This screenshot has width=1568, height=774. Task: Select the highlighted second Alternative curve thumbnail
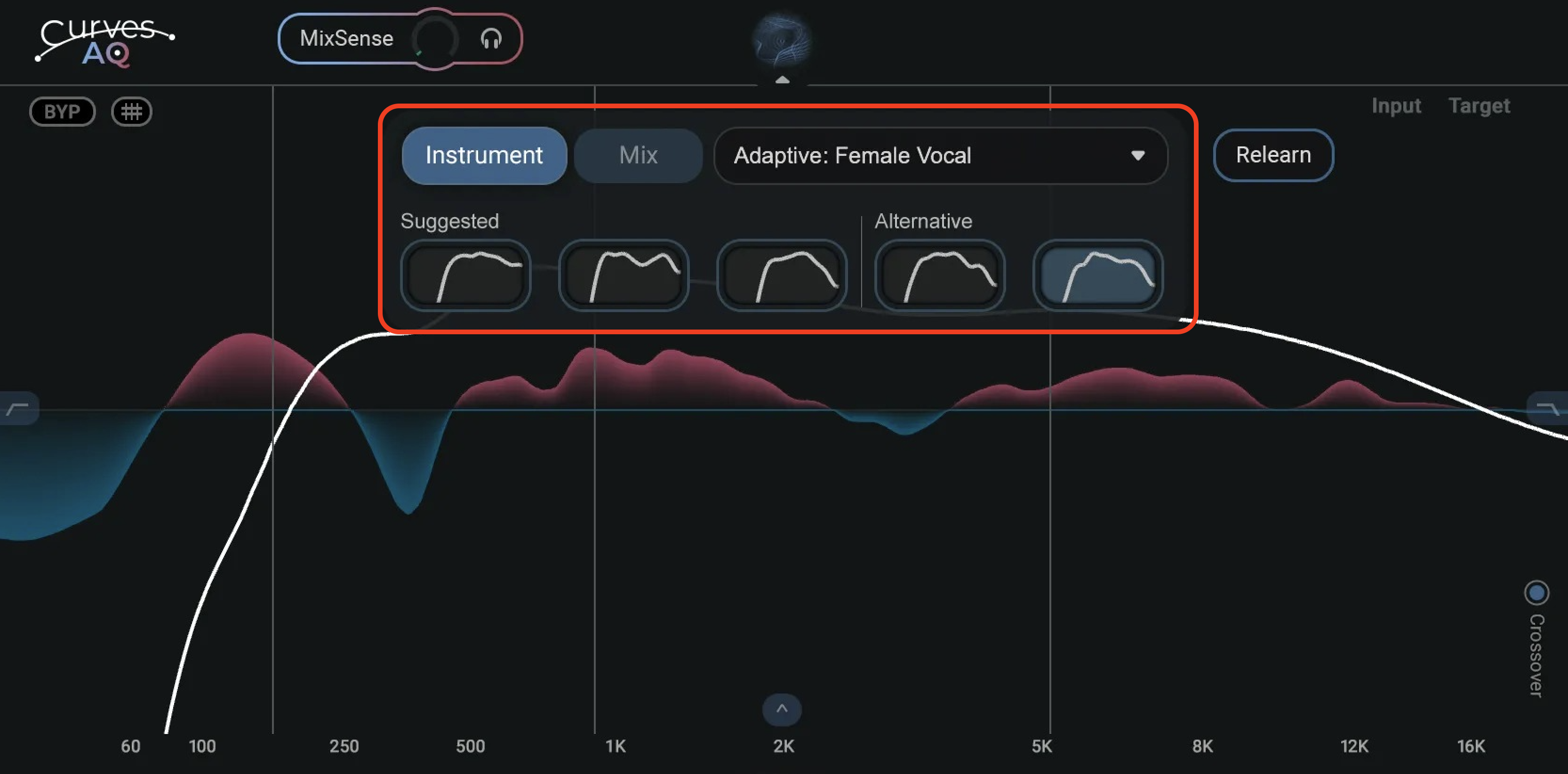1098,275
